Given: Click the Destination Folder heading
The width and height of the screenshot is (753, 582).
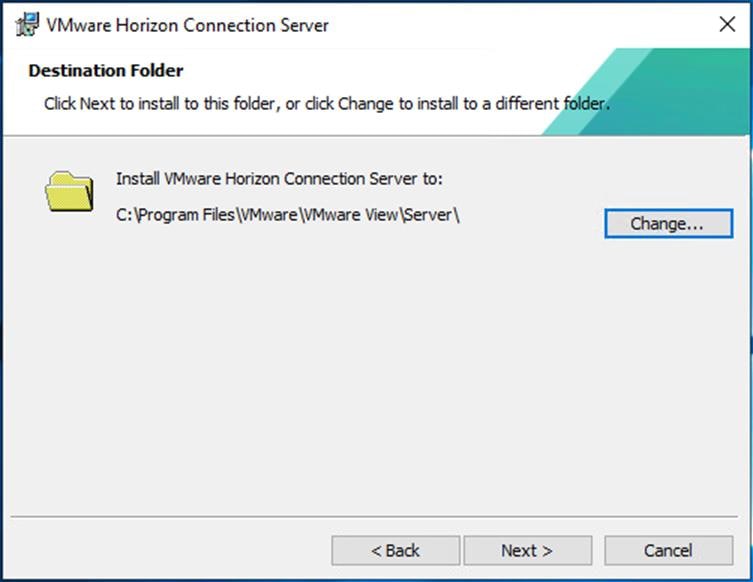Looking at the screenshot, I should tap(106, 71).
